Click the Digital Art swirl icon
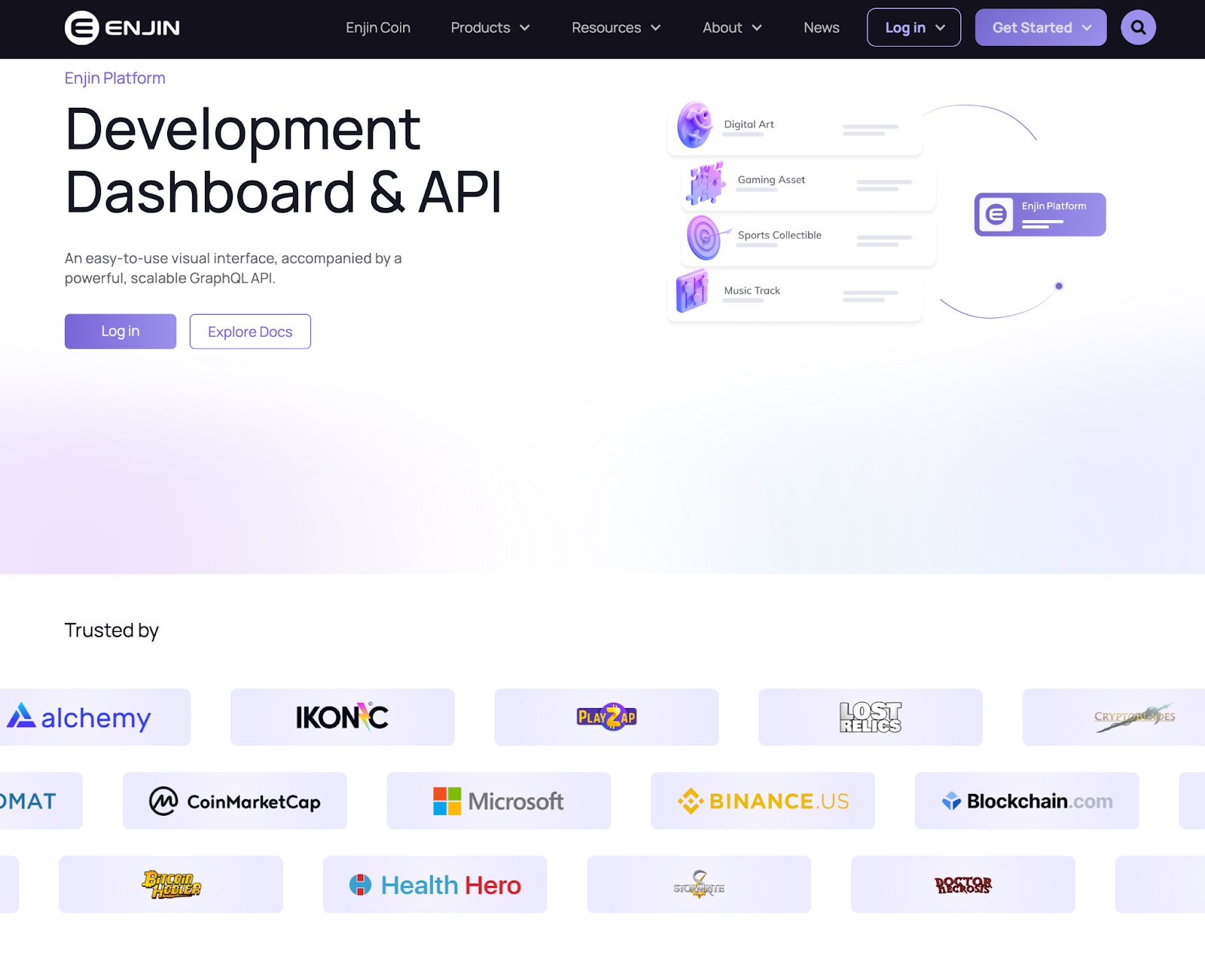1205x980 pixels. [694, 124]
